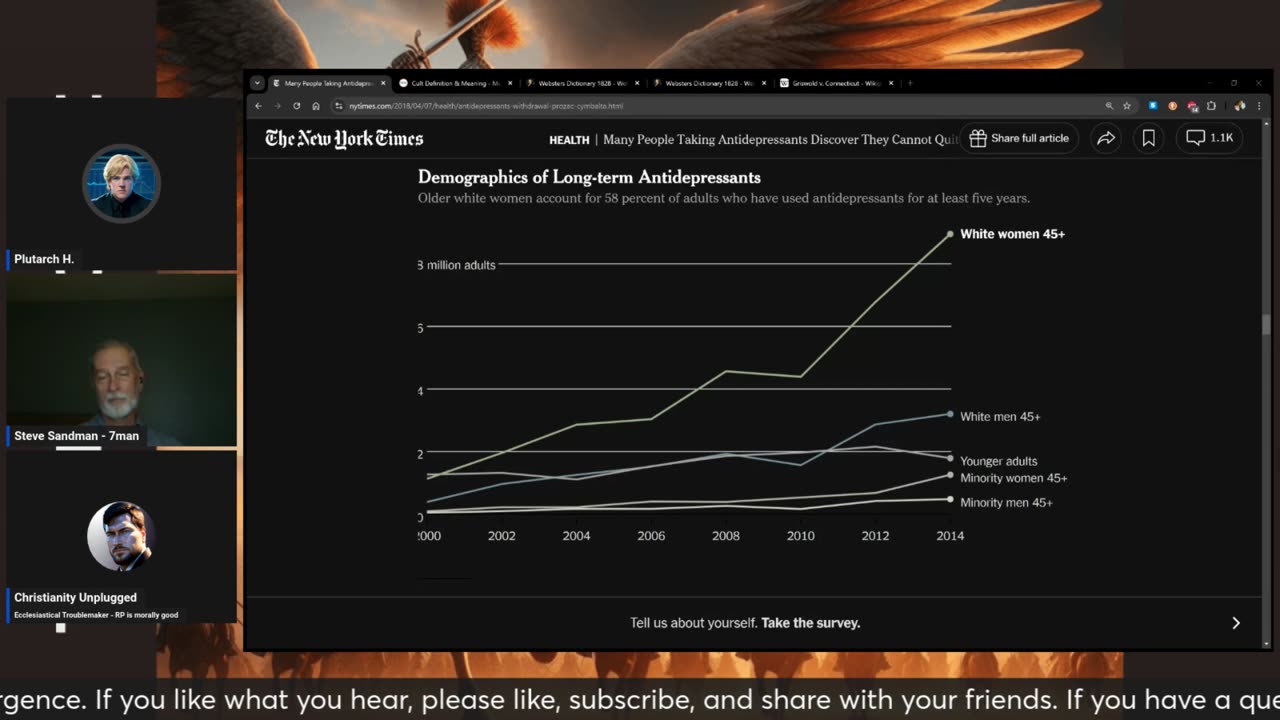Viewport: 1280px width, 720px height.
Task: Open the Extensions puzzle menu
Action: point(1211,105)
